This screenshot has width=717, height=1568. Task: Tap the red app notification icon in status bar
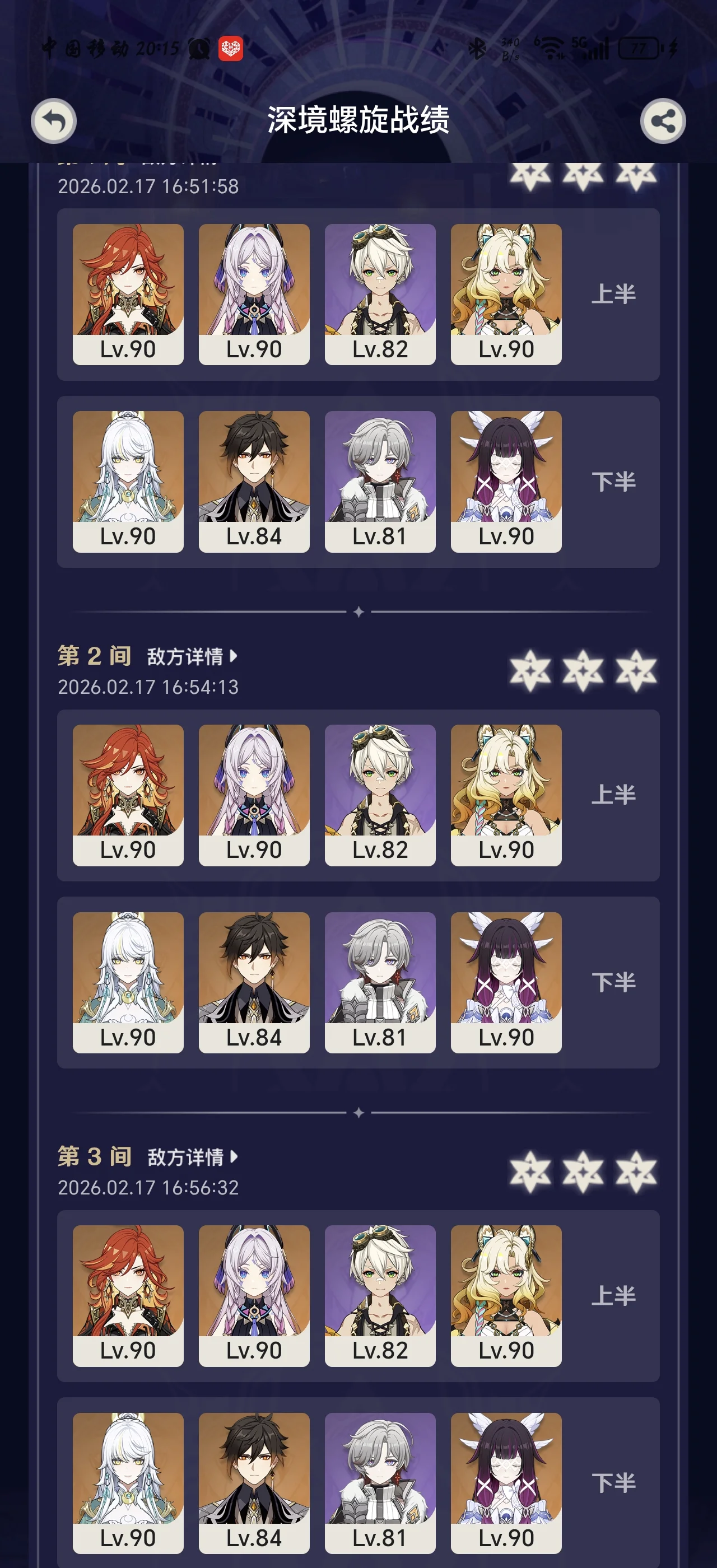[x=231, y=49]
